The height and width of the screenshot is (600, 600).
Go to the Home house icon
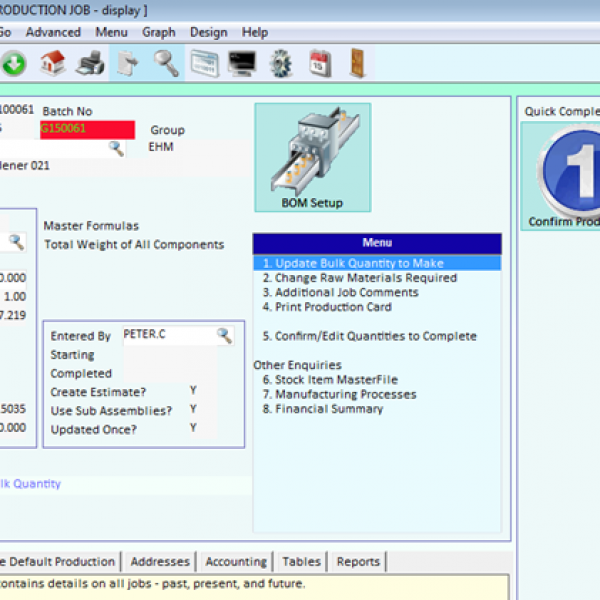[52, 63]
